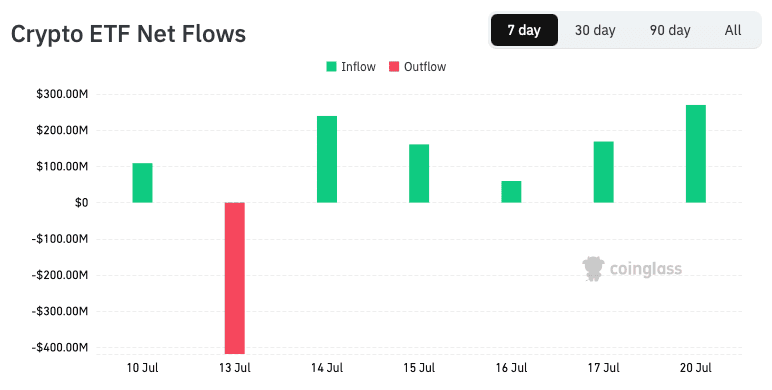
Task: Toggle the Outflow legend red swatch
Action: [x=394, y=66]
